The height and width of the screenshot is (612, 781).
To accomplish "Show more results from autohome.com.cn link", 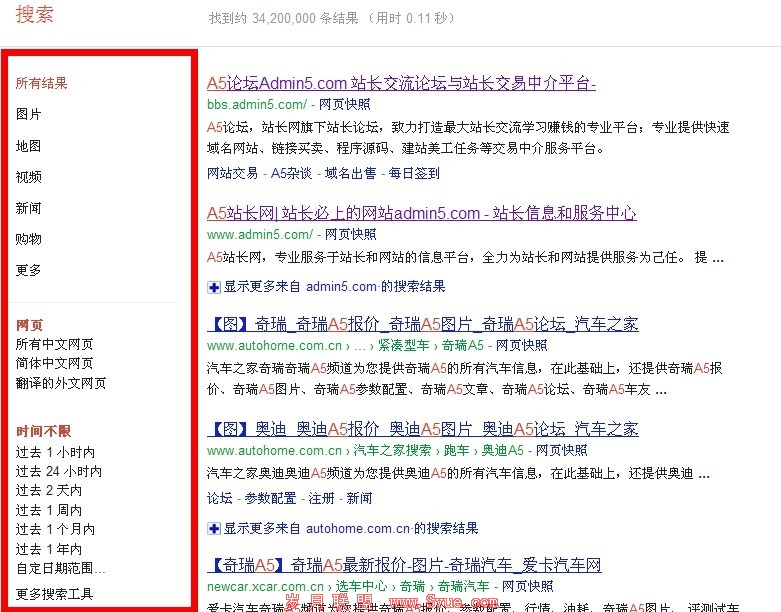I will (x=351, y=528).
